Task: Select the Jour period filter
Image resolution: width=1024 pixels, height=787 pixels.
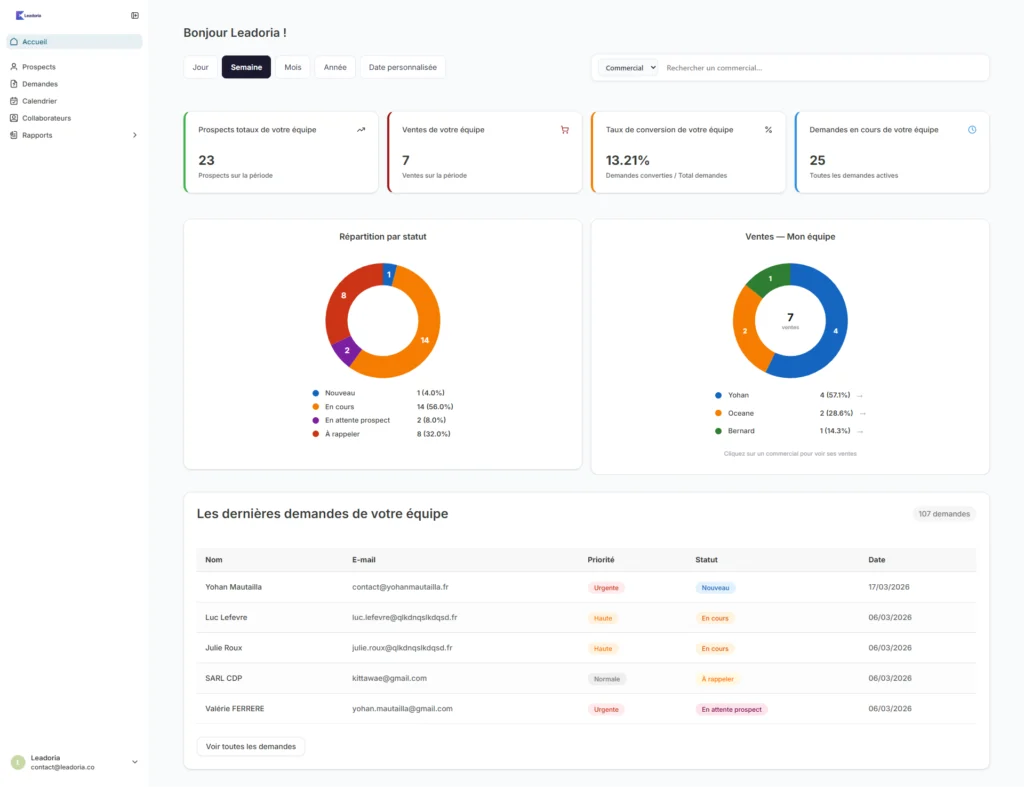Action: click(x=200, y=67)
